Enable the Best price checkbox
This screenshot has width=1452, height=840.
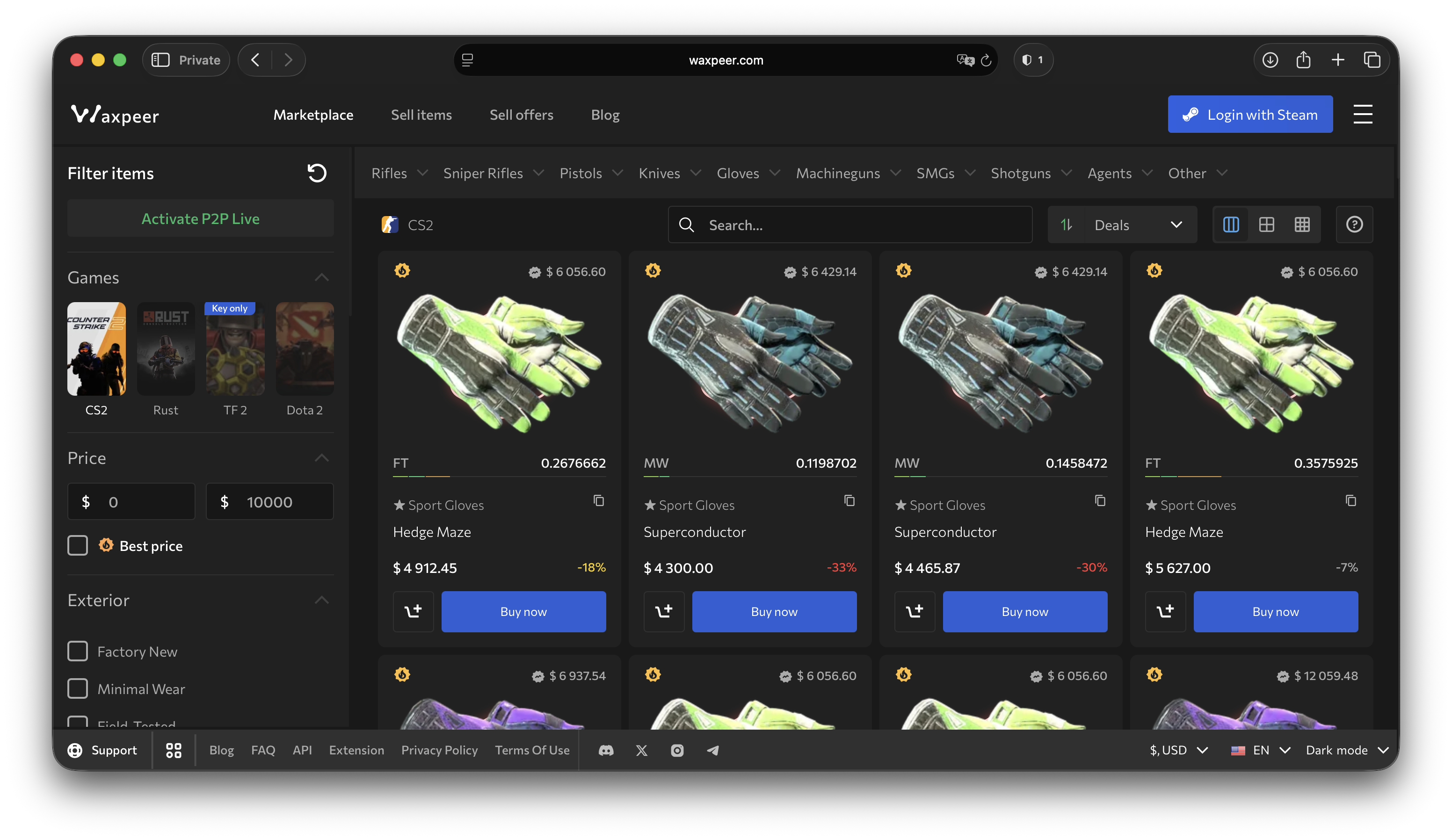click(x=78, y=546)
